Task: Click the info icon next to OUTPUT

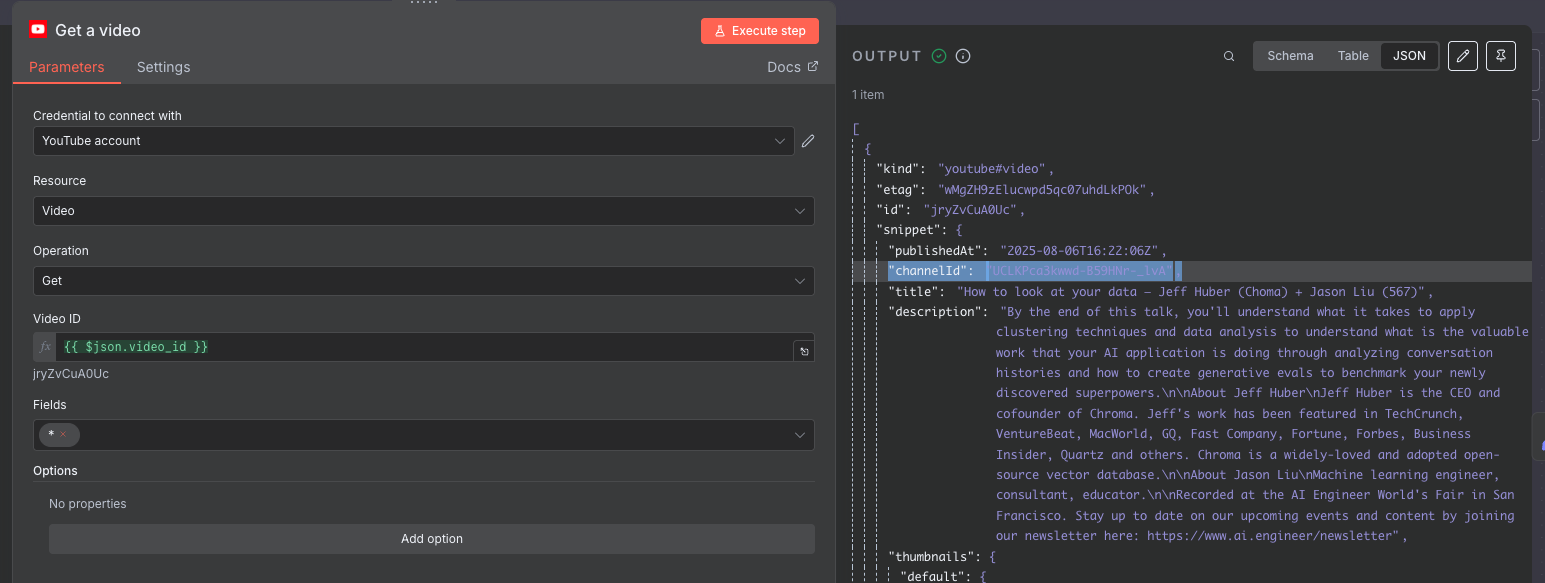Action: (x=963, y=56)
